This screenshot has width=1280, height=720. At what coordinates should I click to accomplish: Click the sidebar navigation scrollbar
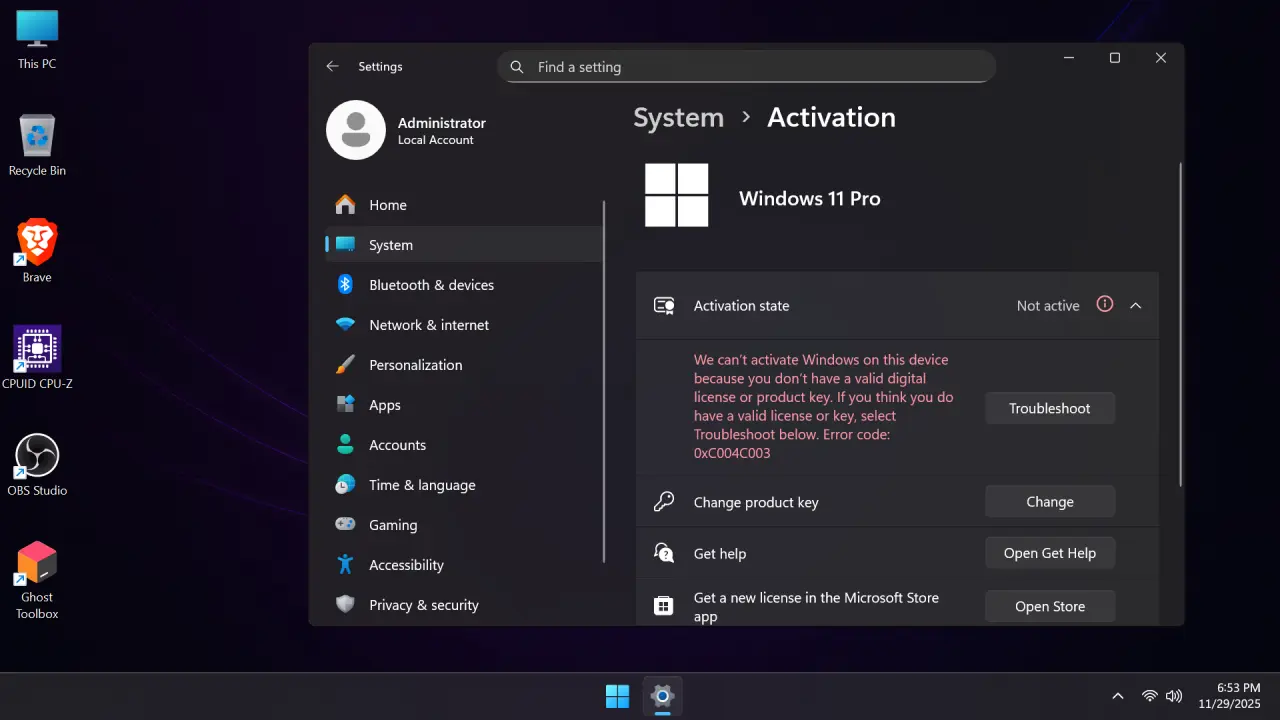tap(604, 380)
